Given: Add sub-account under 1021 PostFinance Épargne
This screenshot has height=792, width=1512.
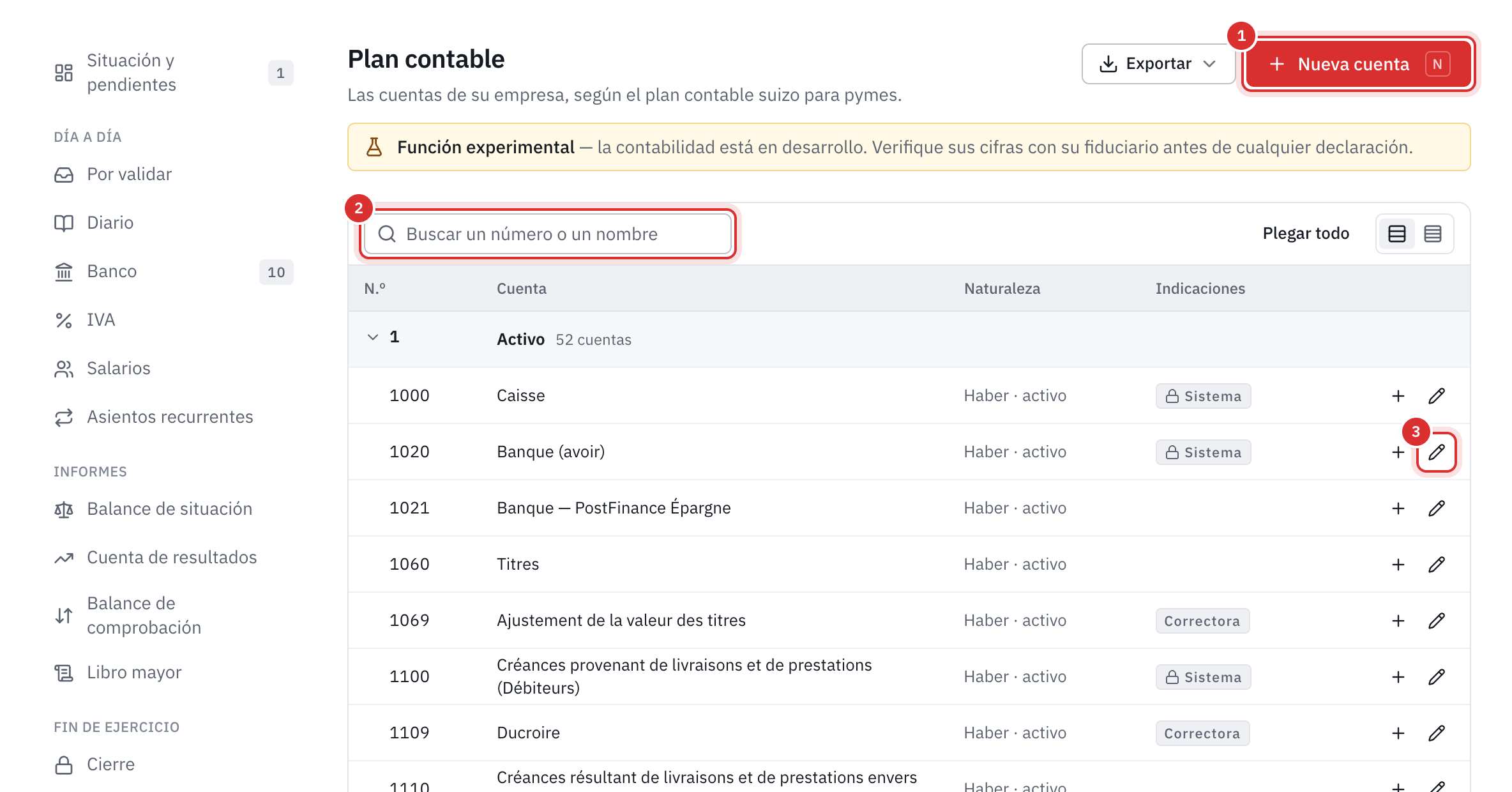Looking at the screenshot, I should point(1398,508).
